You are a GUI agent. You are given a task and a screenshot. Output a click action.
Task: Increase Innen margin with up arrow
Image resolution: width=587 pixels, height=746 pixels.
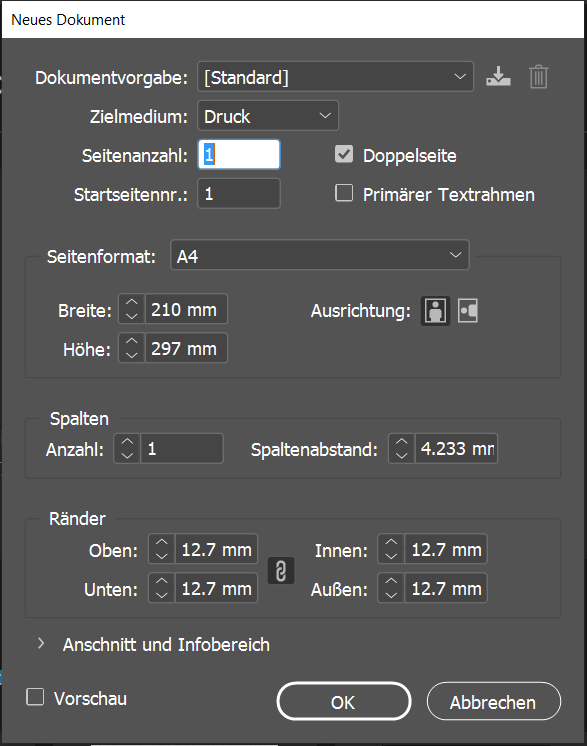(391, 542)
